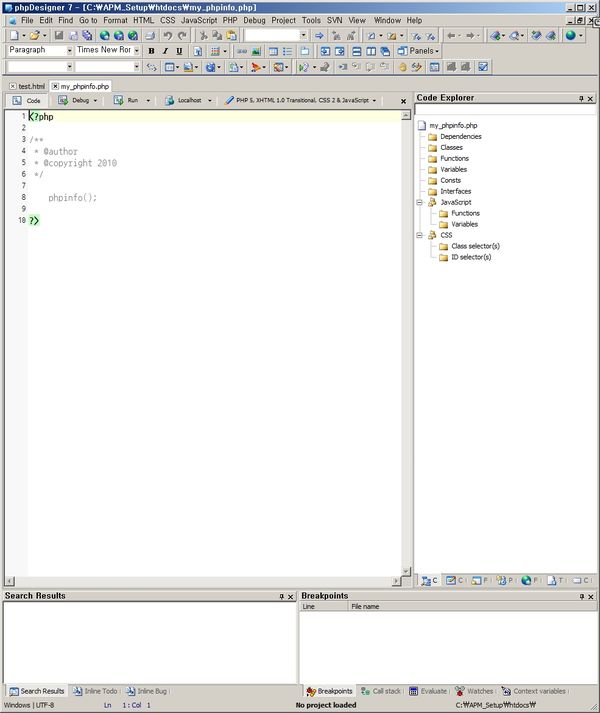600x713 pixels.
Task: Collapse the JavaScript tree node
Action: (420, 202)
